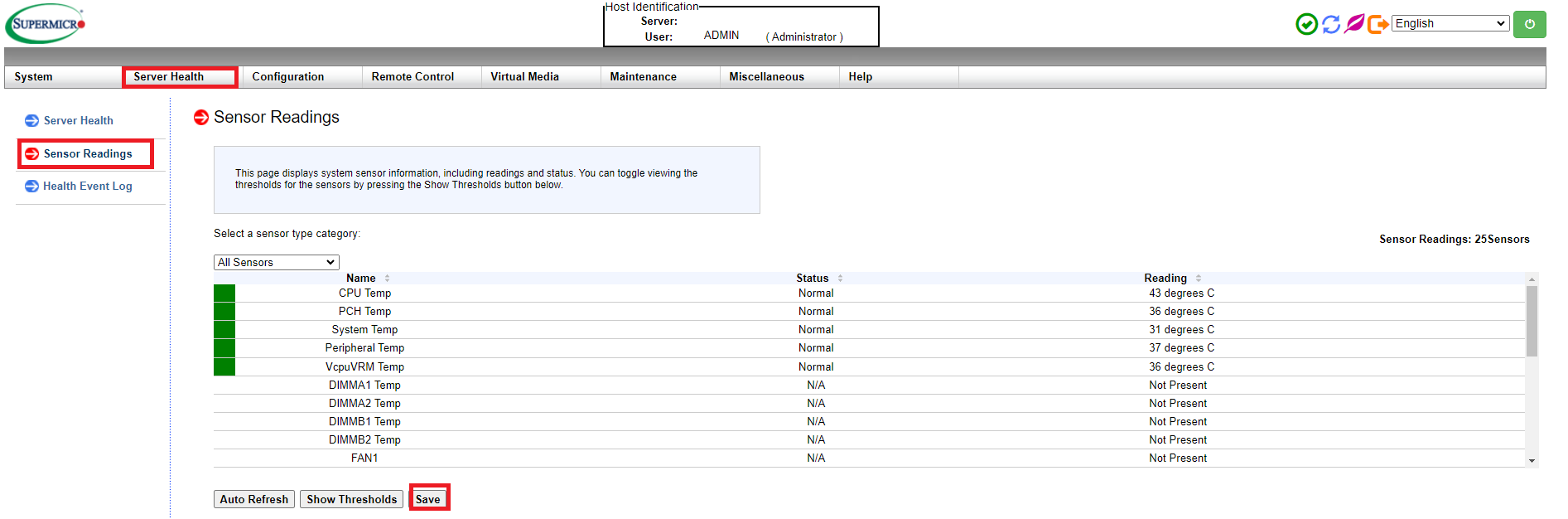
Task: Click the blue refresh arrows icon
Action: pyautogui.click(x=1330, y=24)
